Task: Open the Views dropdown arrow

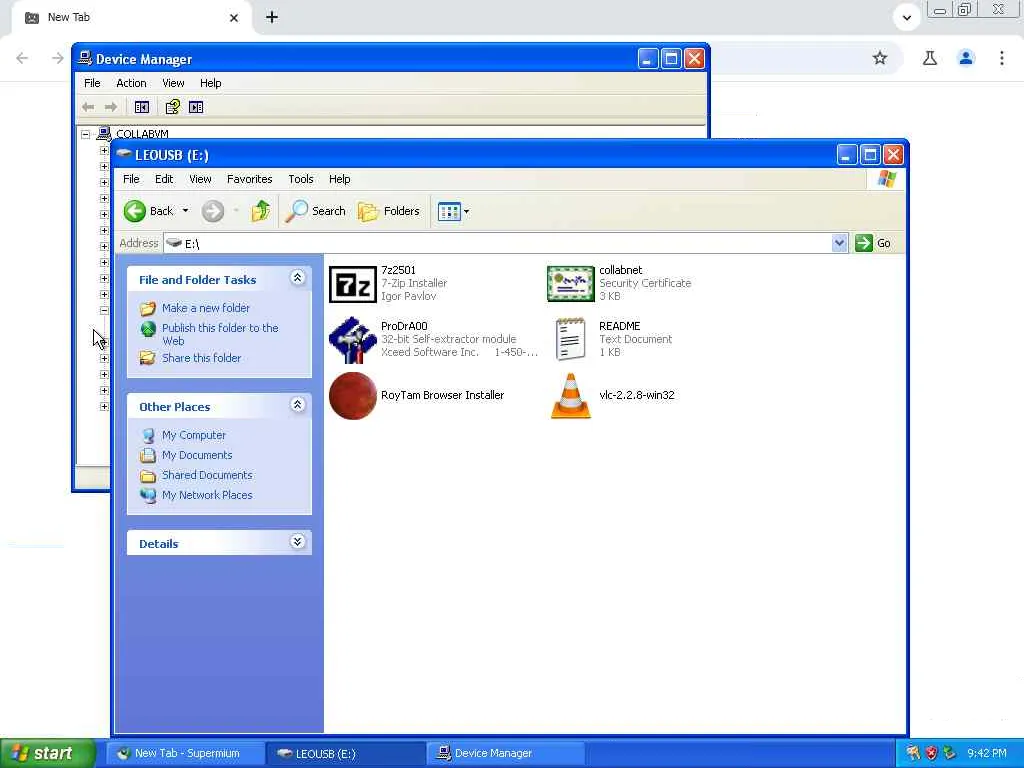Action: point(466,212)
